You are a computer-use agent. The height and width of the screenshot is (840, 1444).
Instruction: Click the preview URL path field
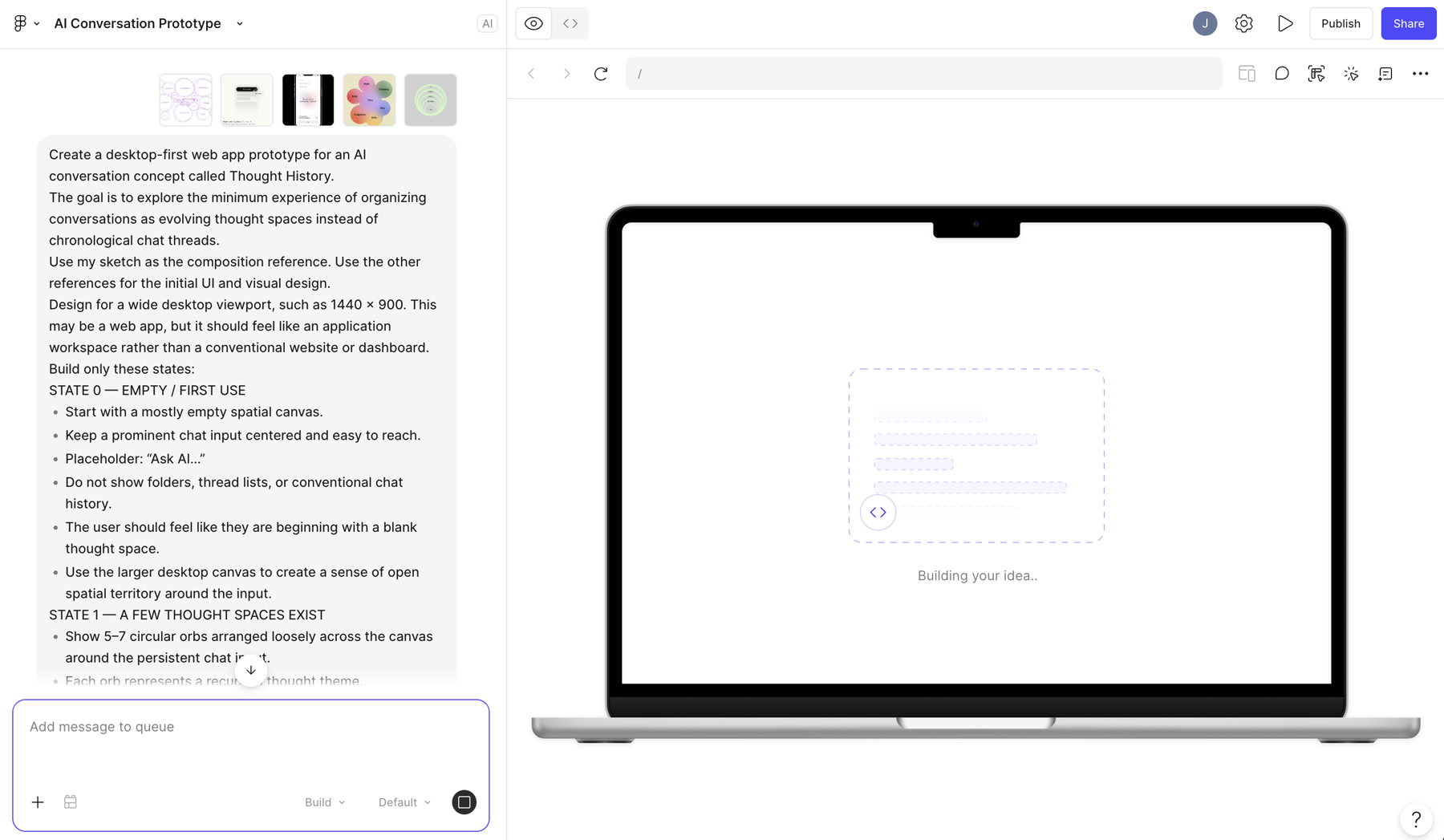[x=923, y=74]
